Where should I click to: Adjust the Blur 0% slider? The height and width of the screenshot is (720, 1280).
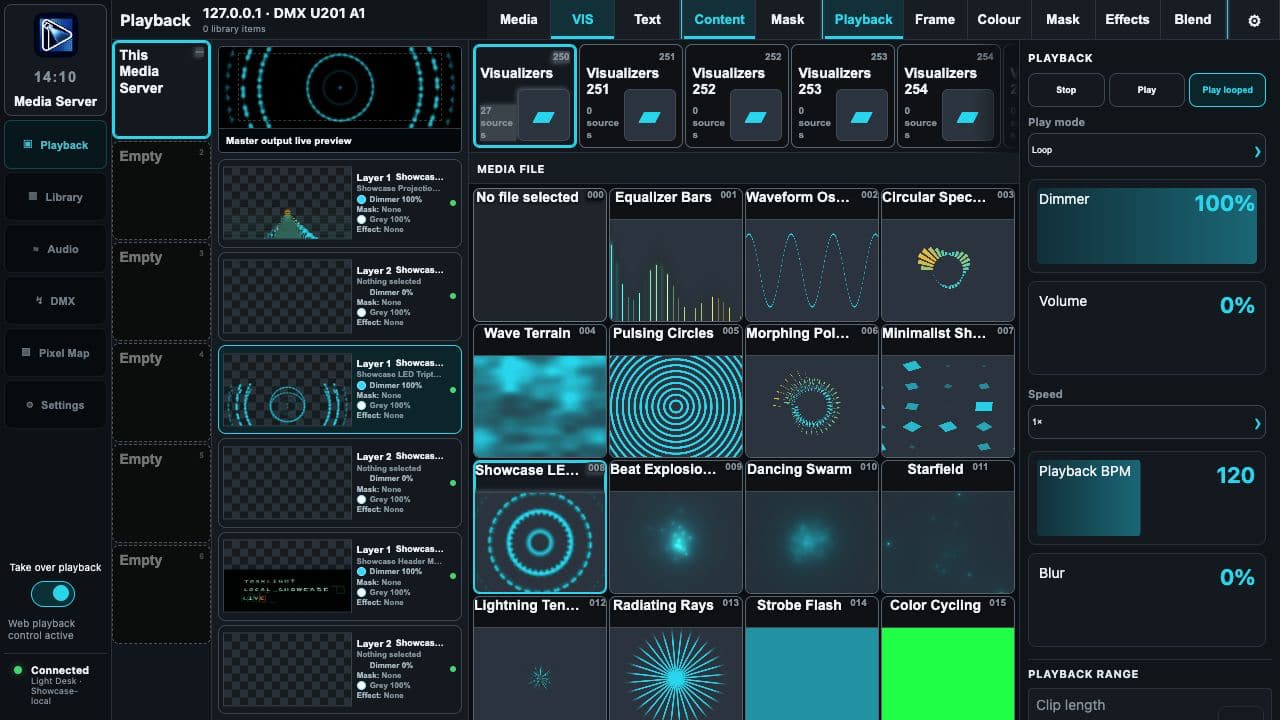point(1147,600)
